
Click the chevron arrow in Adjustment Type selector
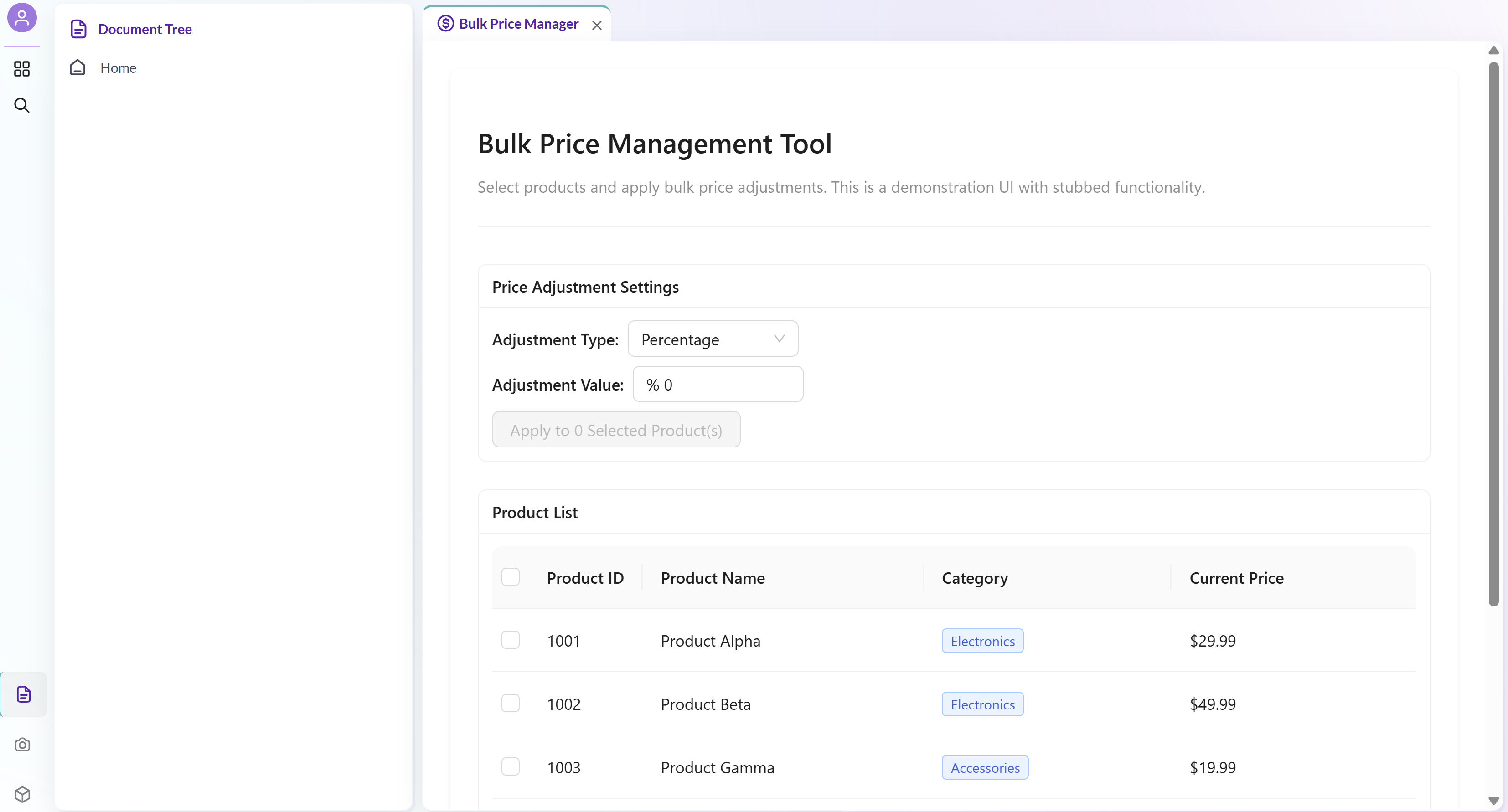click(779, 339)
